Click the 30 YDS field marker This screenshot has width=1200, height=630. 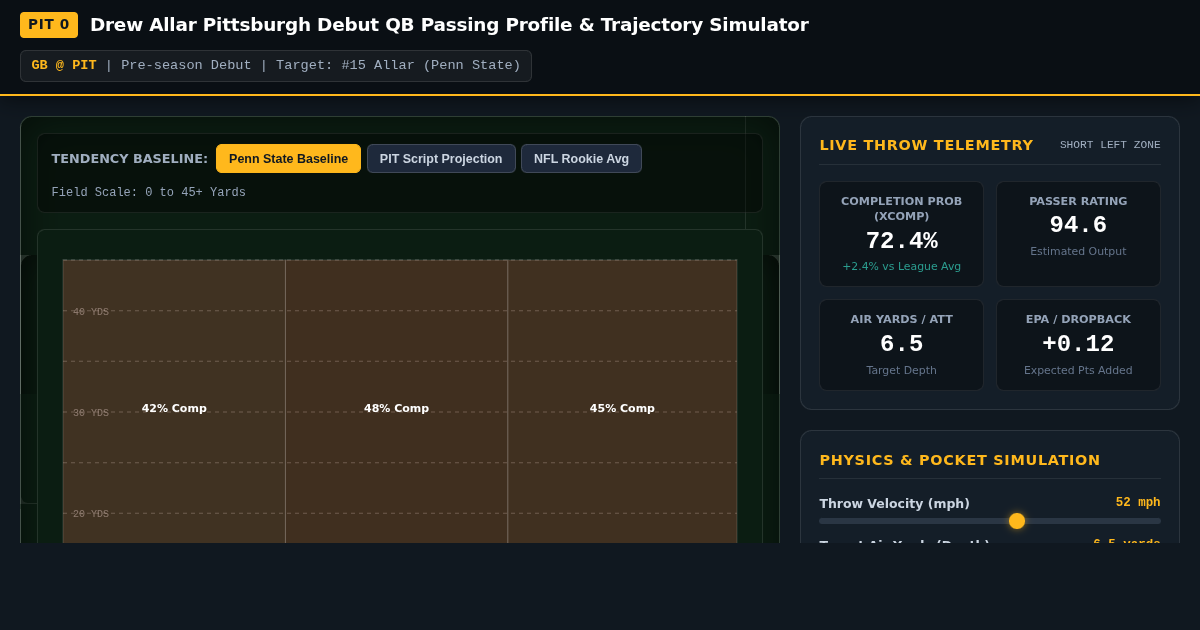click(91, 413)
